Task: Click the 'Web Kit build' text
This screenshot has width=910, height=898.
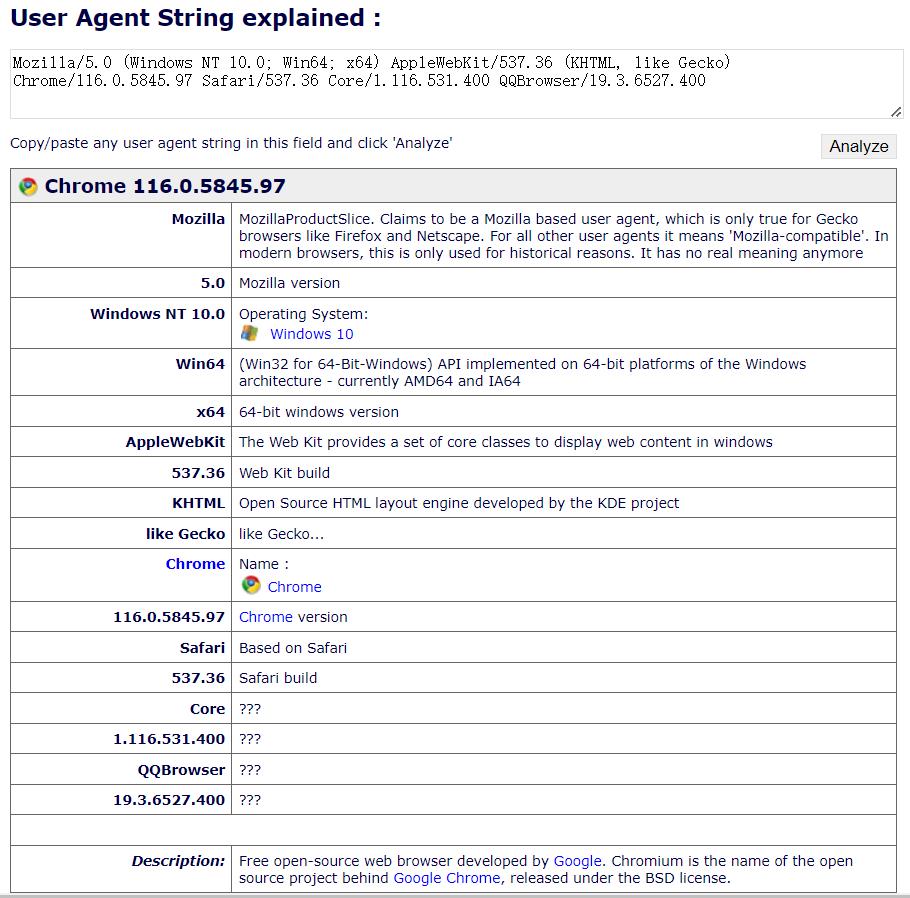Action: click(x=284, y=473)
